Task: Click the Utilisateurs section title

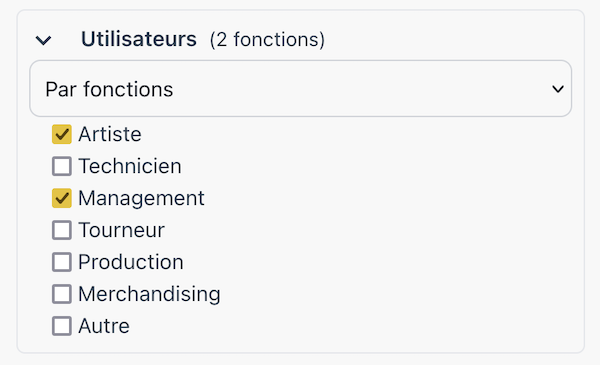Action: click(139, 39)
